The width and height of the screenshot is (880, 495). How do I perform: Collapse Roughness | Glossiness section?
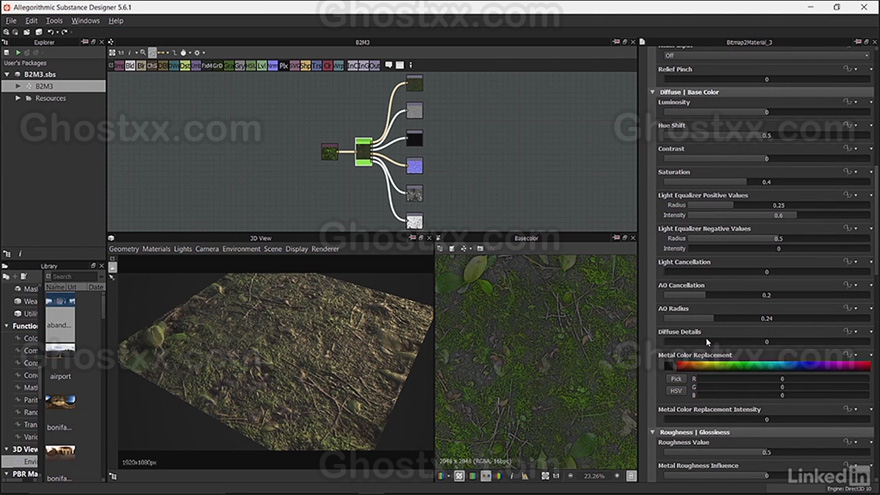coord(652,432)
